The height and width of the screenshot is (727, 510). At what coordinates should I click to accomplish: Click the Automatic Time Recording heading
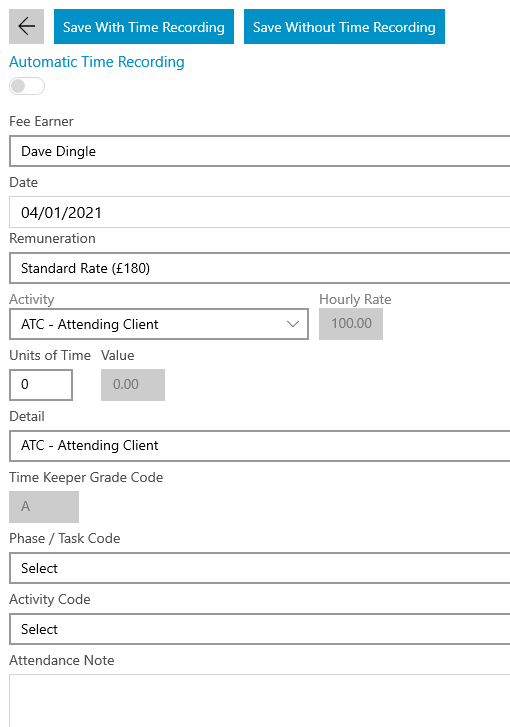[97, 62]
